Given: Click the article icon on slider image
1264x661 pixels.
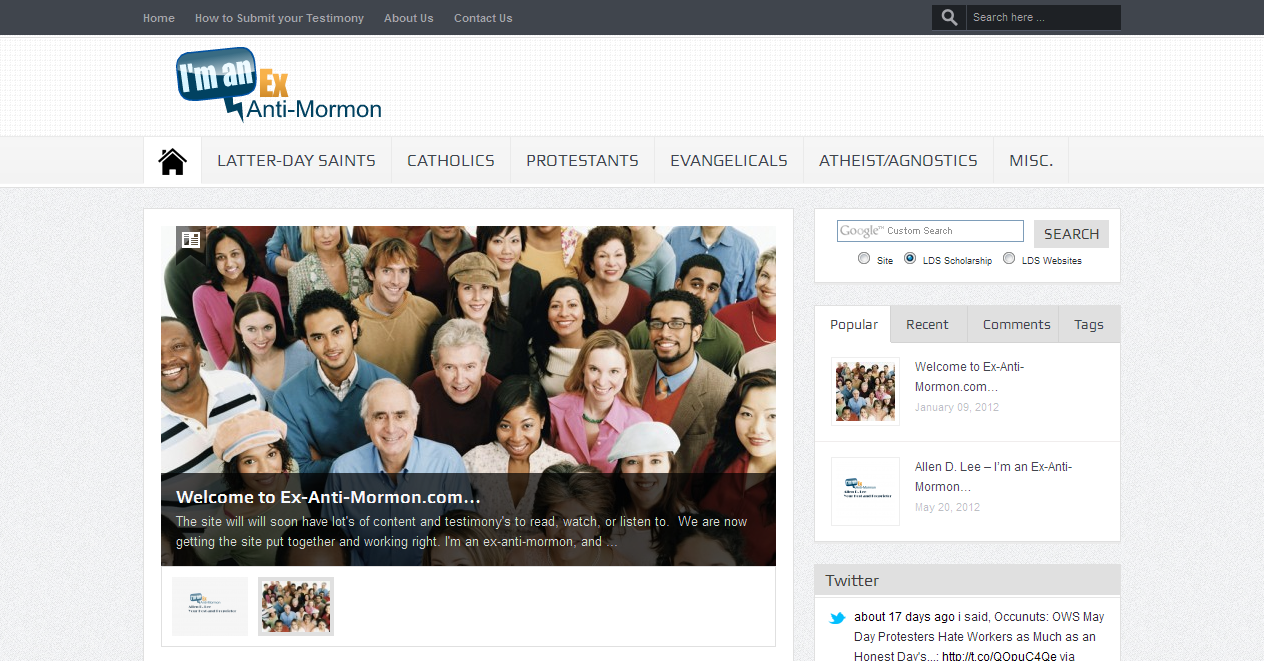Looking at the screenshot, I should pos(191,240).
